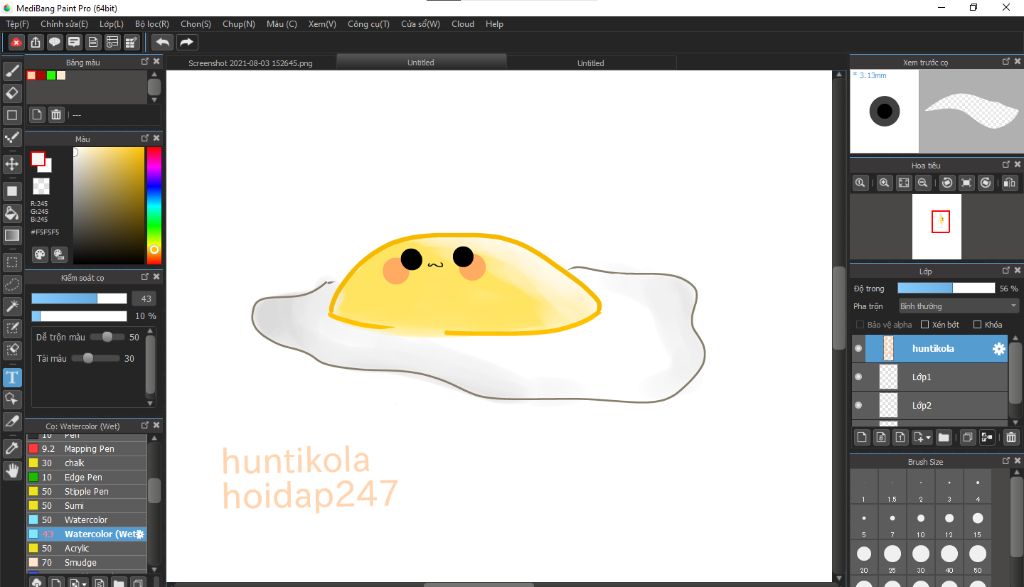Select the chalk brush

click(x=86, y=463)
